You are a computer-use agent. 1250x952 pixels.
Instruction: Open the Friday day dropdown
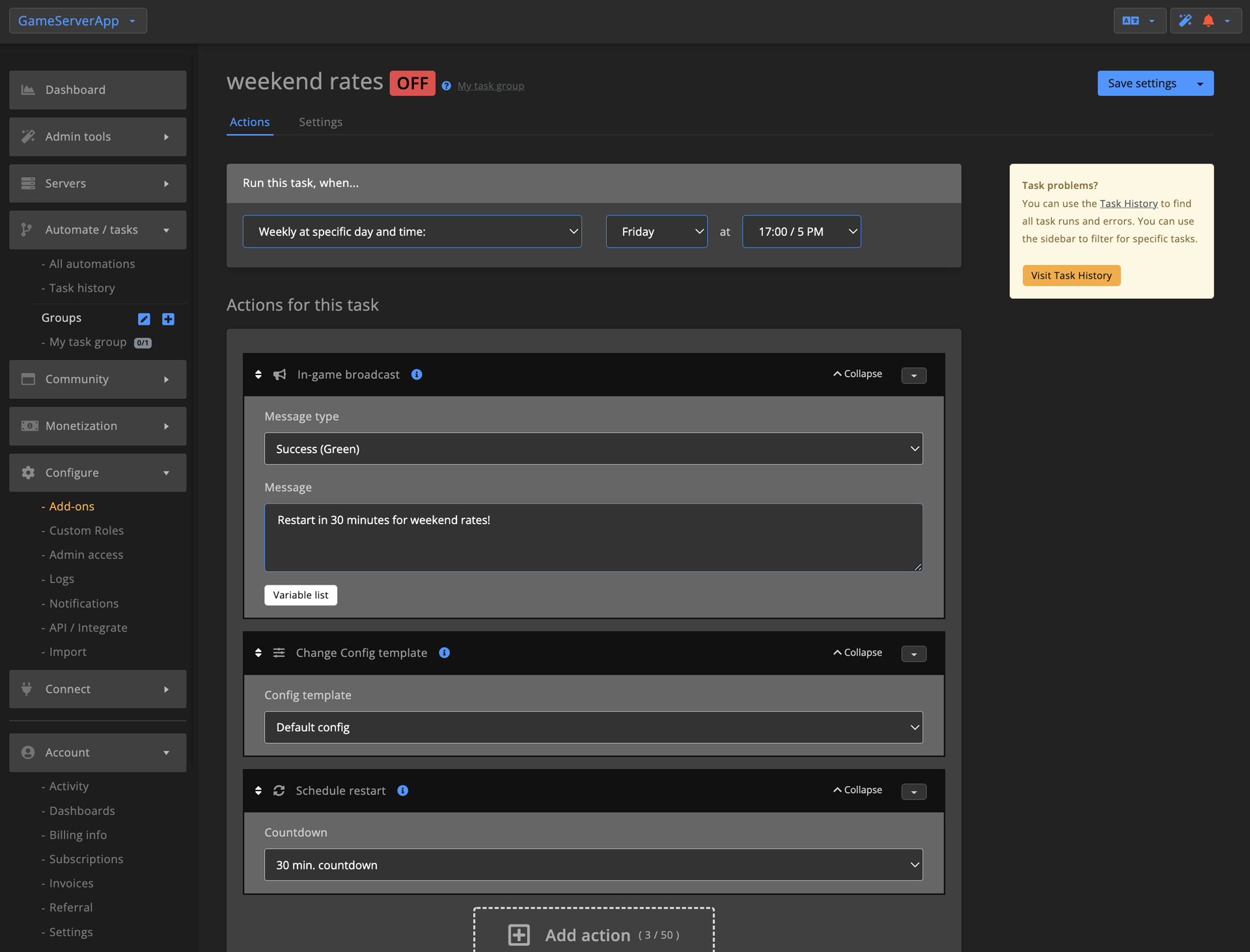(656, 232)
